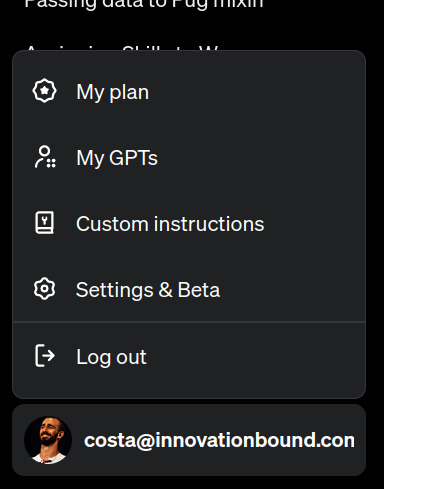446x489 pixels.
Task: Click the costa@innovationbound email address text
Action: click(x=219, y=440)
